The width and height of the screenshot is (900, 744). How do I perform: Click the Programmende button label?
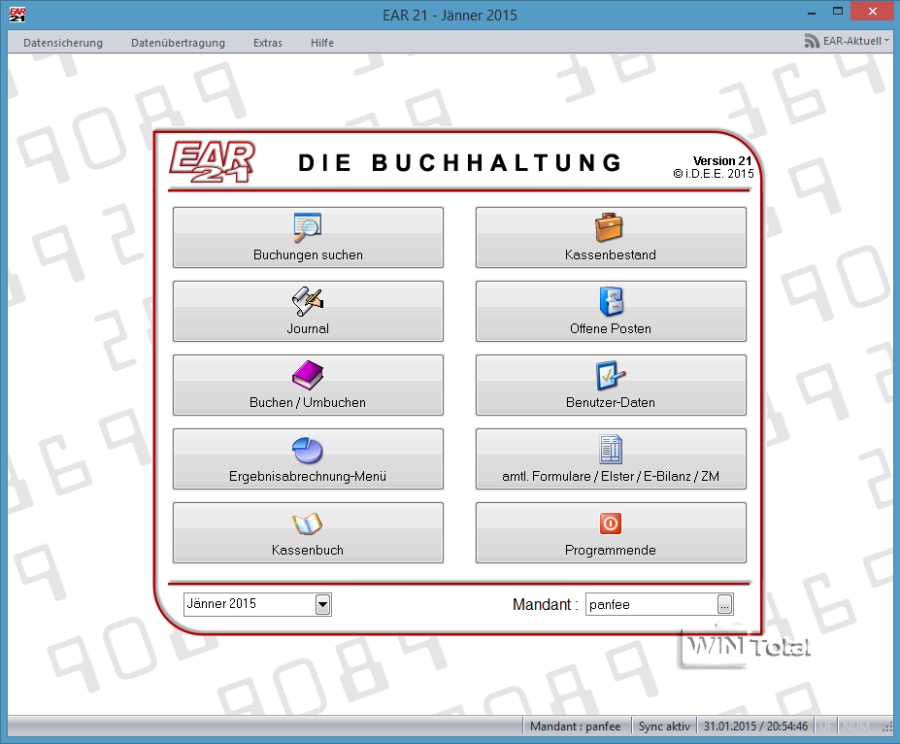pos(611,550)
